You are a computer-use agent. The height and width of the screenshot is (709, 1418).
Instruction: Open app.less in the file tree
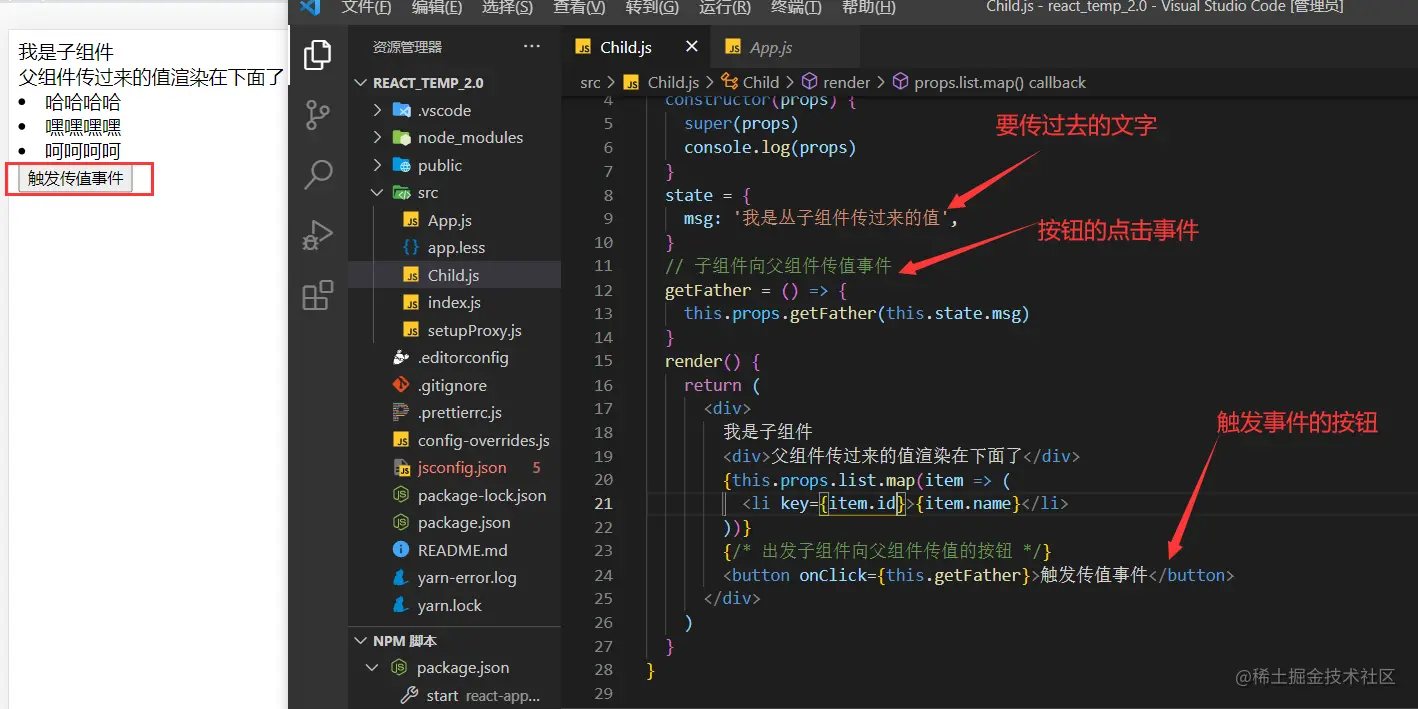tap(454, 248)
